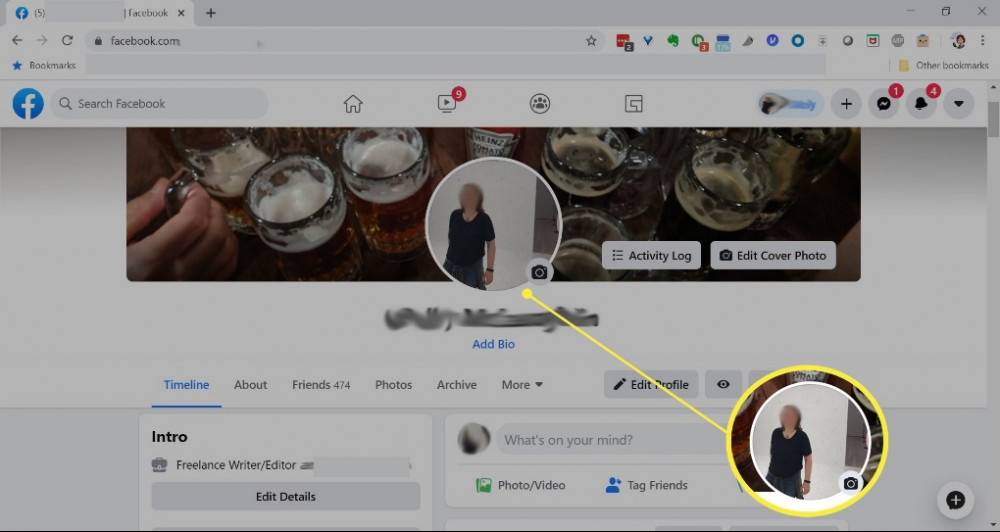Go to the Photos tab
Screen dimensions: 1000x532
click(393, 385)
